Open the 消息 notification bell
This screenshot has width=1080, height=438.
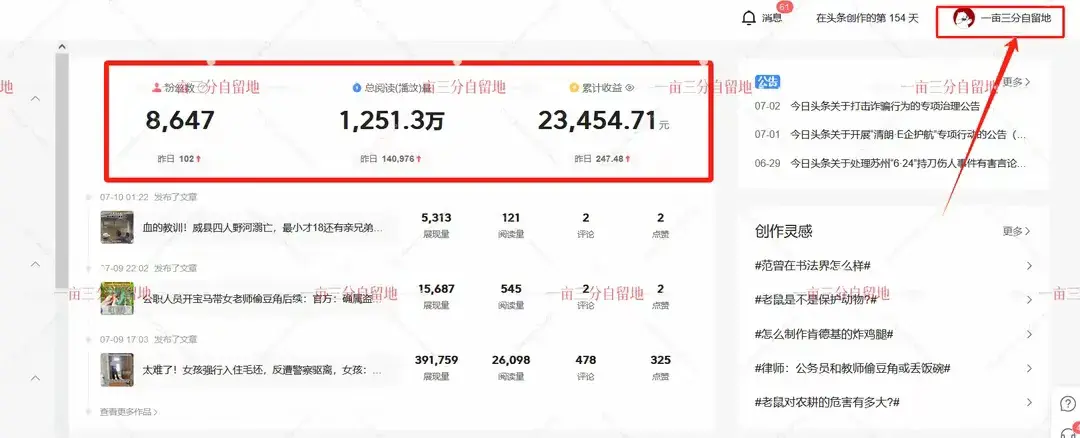(749, 18)
